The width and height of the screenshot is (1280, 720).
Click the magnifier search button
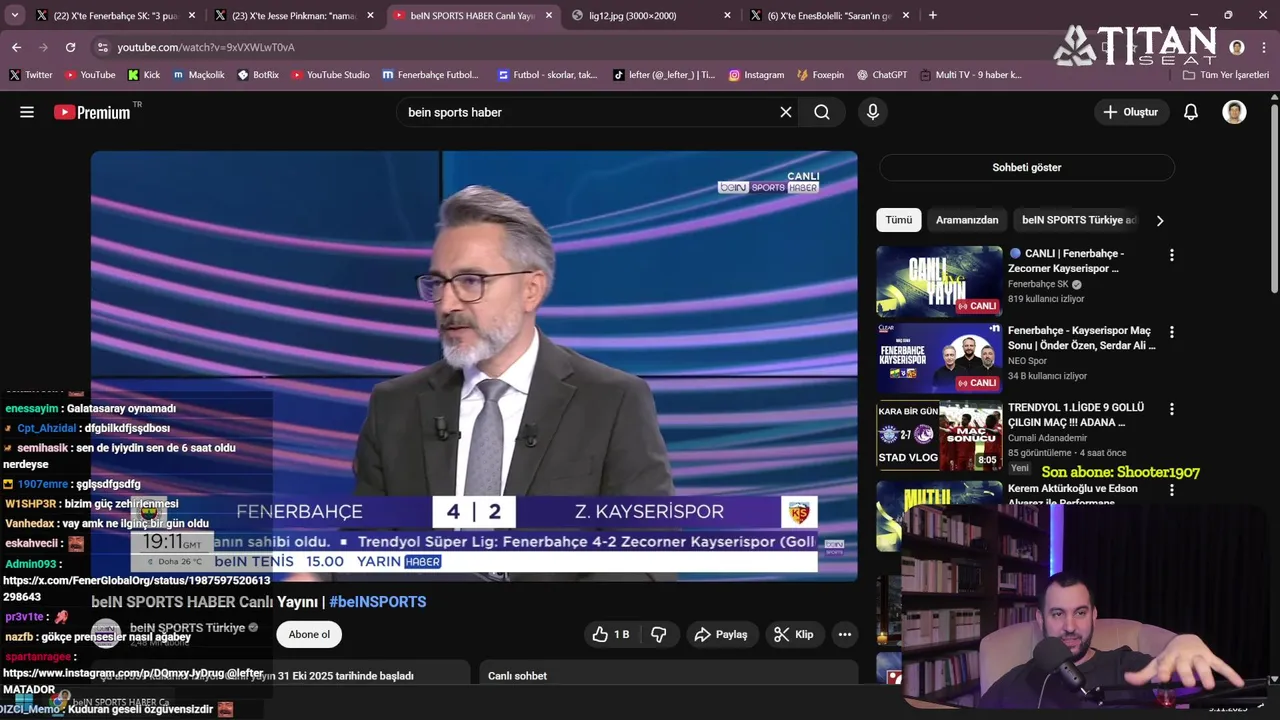tap(822, 112)
